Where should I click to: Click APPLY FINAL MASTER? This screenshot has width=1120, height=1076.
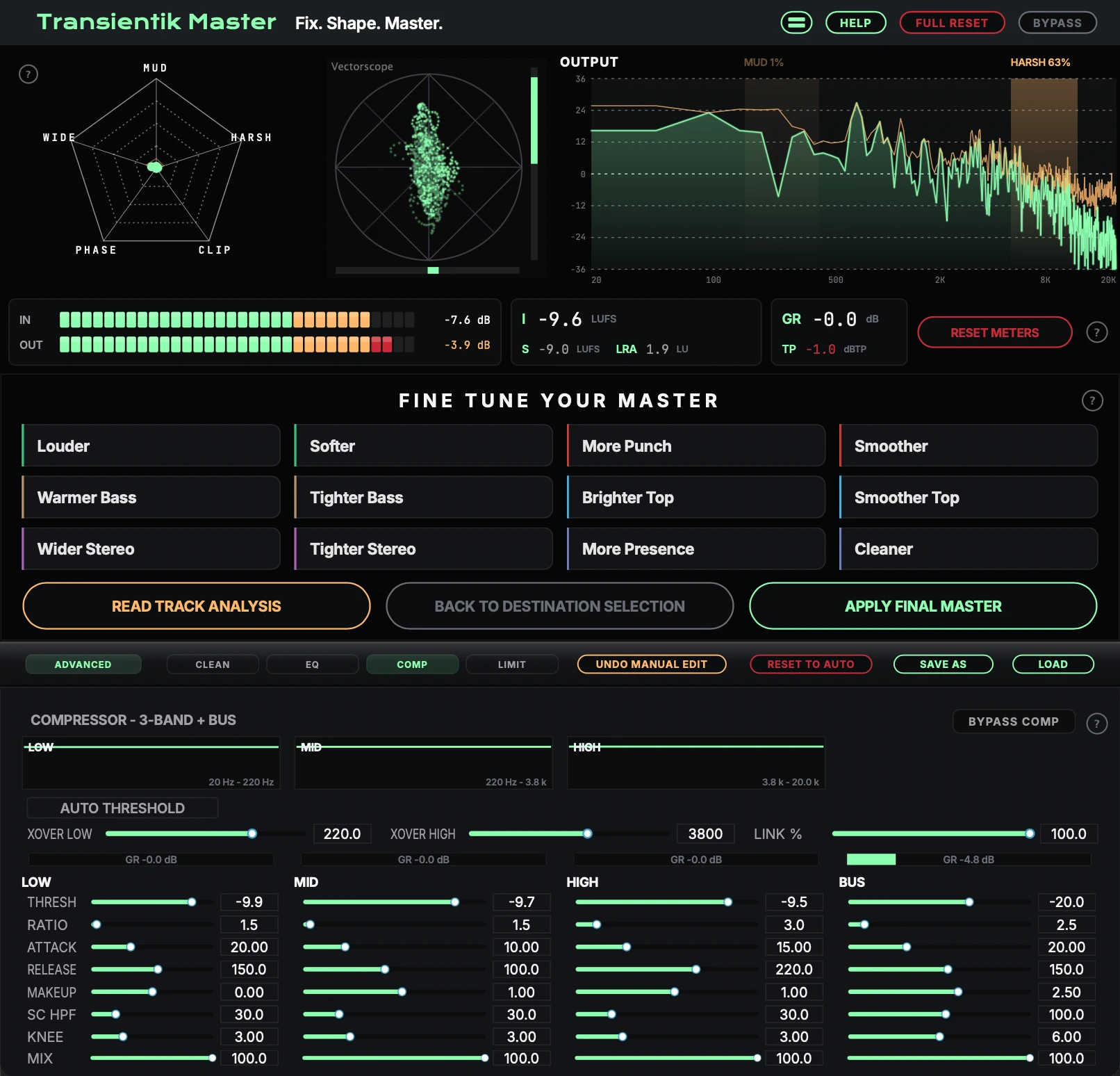click(923, 606)
